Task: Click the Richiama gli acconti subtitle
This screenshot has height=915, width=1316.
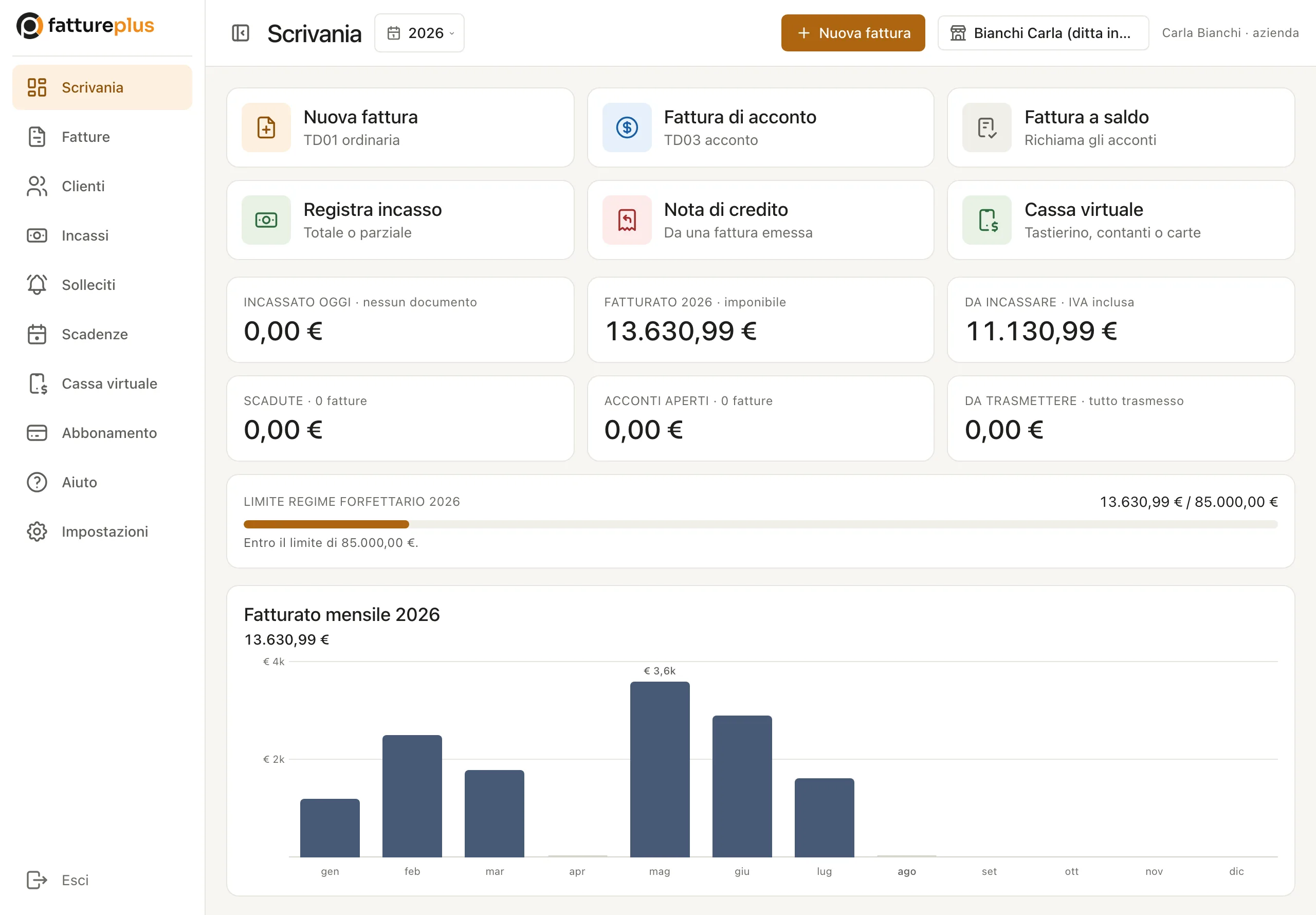Action: point(1090,140)
